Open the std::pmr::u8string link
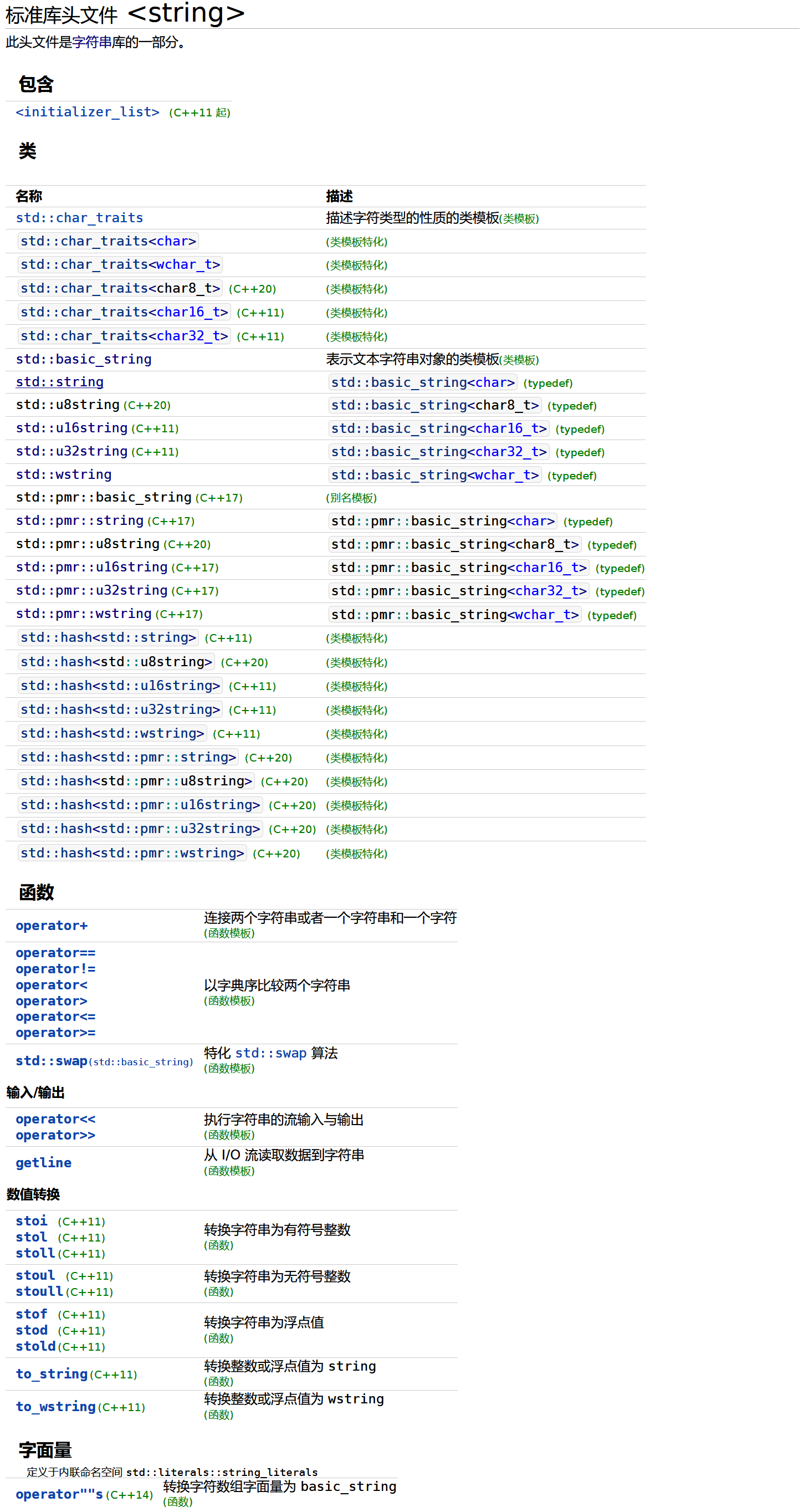Screen dimensions: 809x1512 pyautogui.click(x=88, y=544)
